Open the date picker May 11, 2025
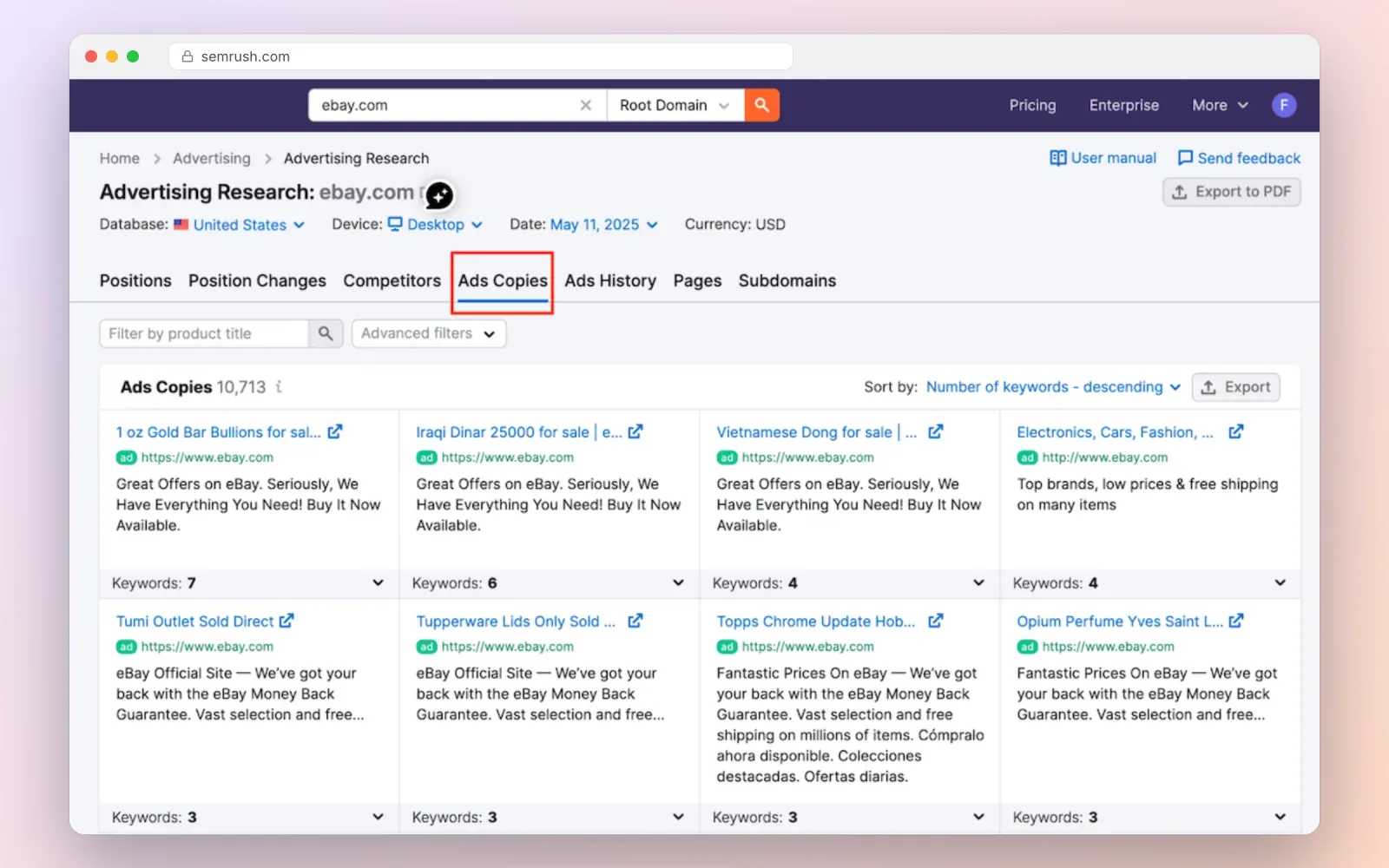 click(604, 225)
